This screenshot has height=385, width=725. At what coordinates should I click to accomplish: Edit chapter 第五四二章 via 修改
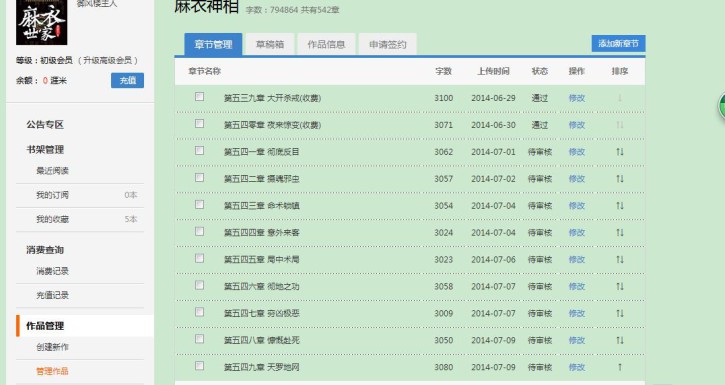[x=577, y=178]
